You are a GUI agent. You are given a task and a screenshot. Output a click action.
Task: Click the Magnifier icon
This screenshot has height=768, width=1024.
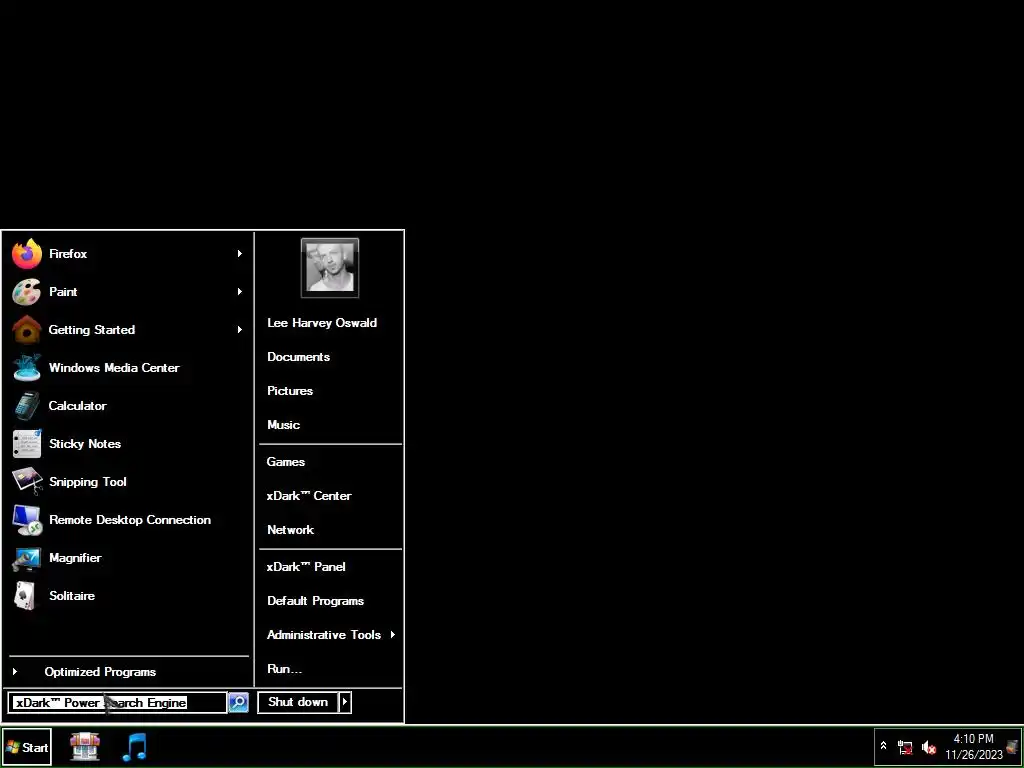click(27, 558)
